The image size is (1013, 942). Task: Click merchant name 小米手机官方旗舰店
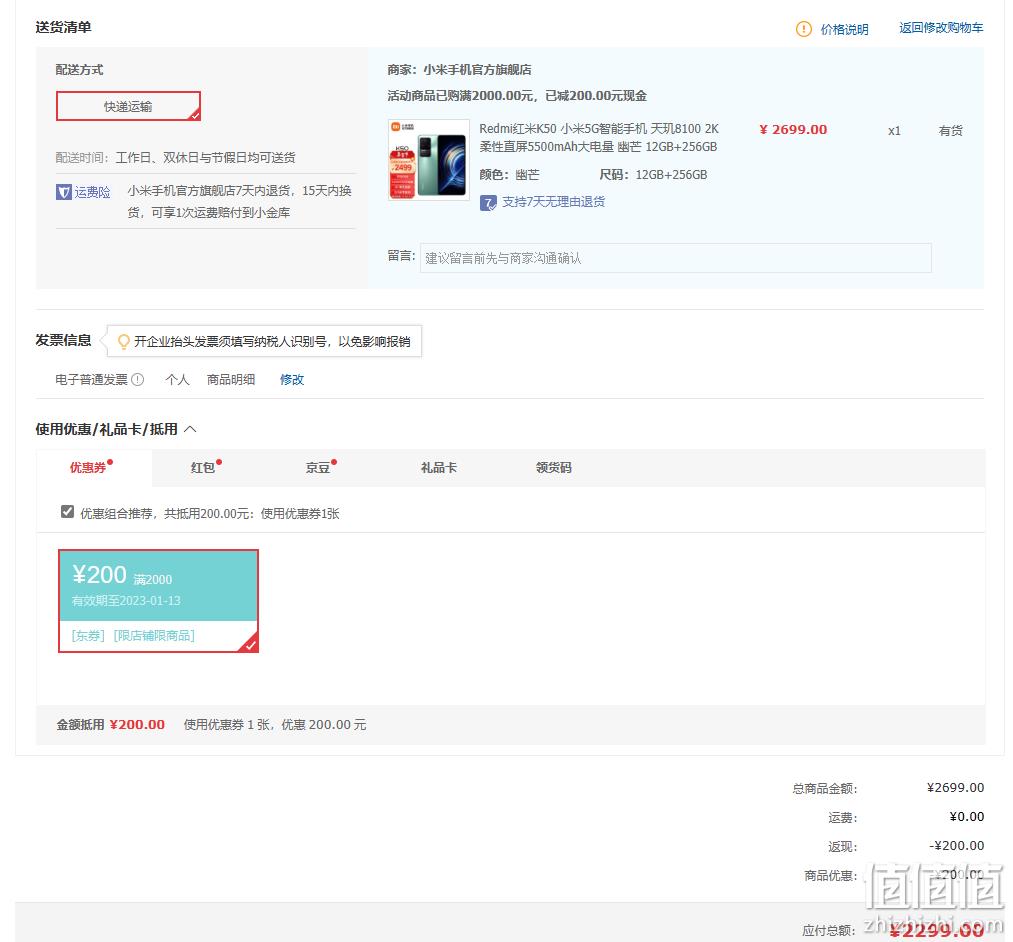coord(477,70)
